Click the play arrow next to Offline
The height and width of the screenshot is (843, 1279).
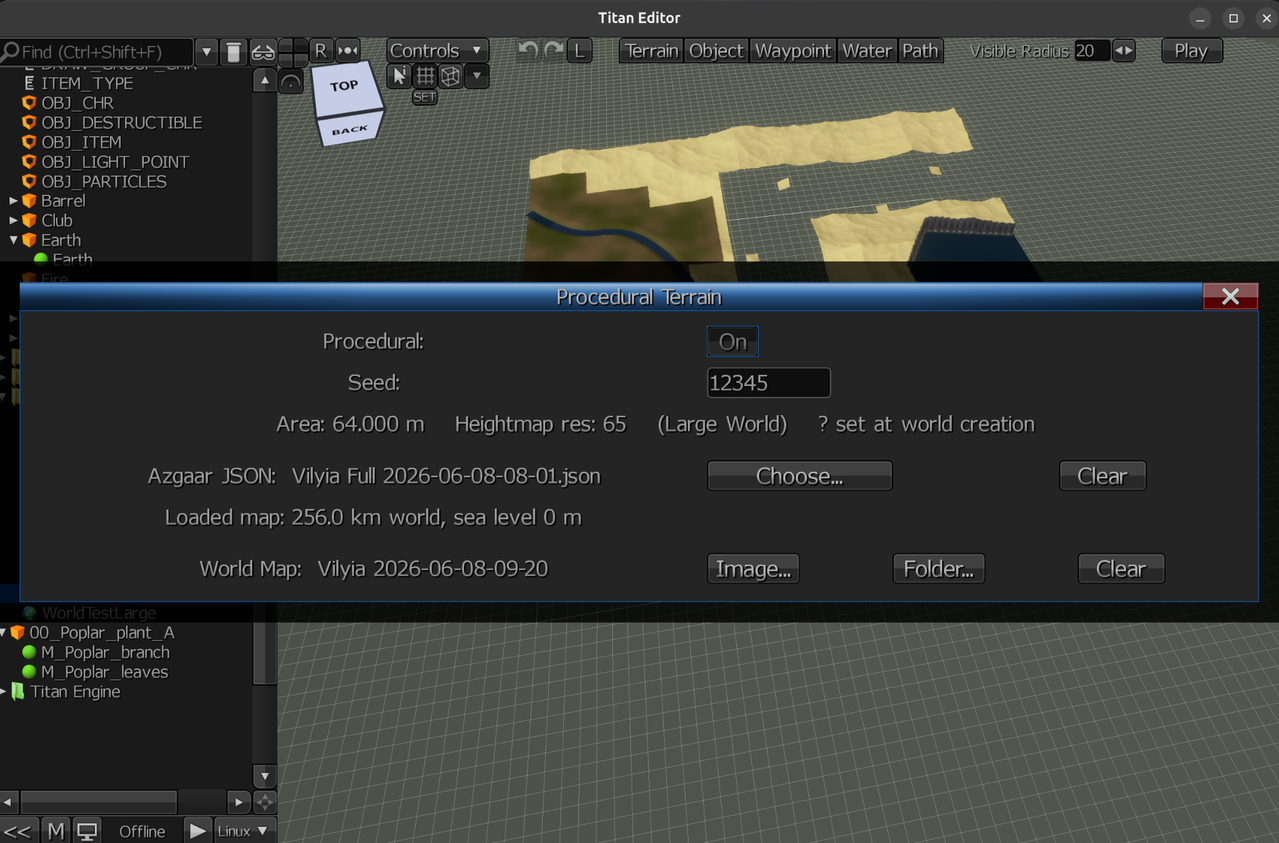[198, 831]
